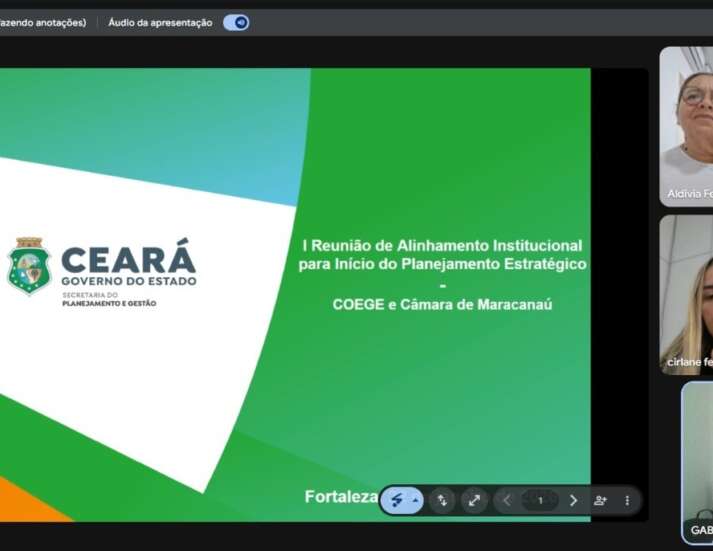
Task: Click the "Fortaleza" text on slide
Action: coord(341,497)
